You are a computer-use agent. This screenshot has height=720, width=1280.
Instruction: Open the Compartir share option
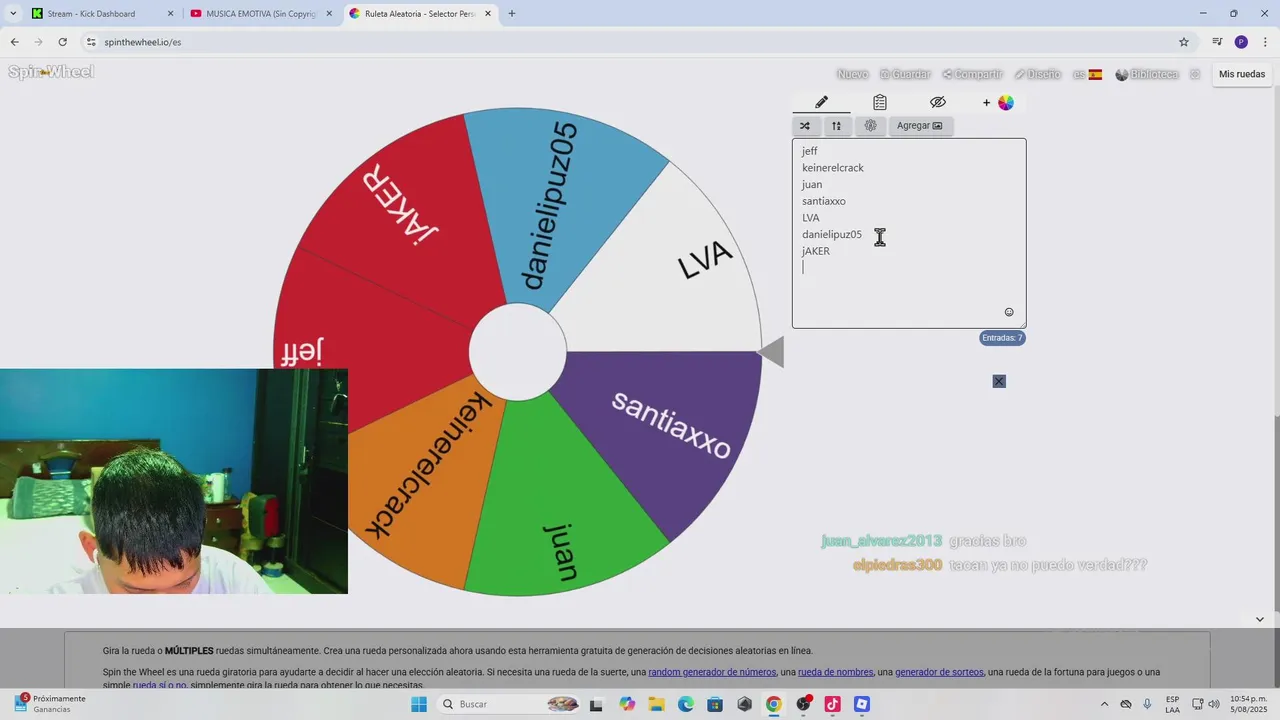point(972,74)
